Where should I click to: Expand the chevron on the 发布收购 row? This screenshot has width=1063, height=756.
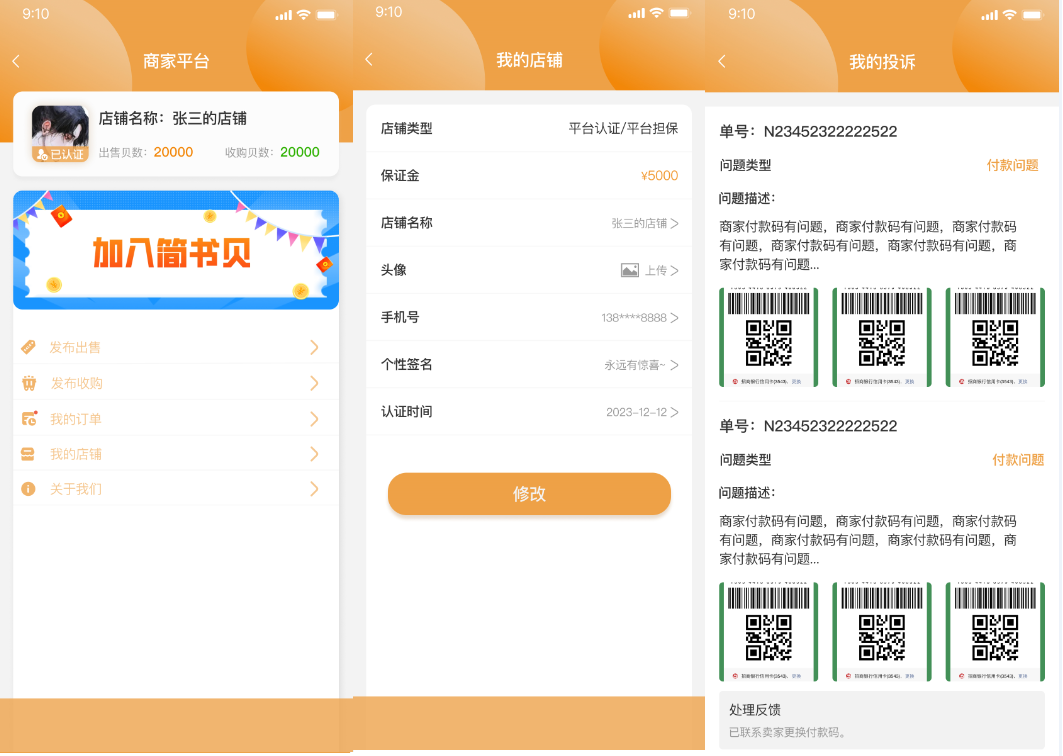tap(314, 383)
